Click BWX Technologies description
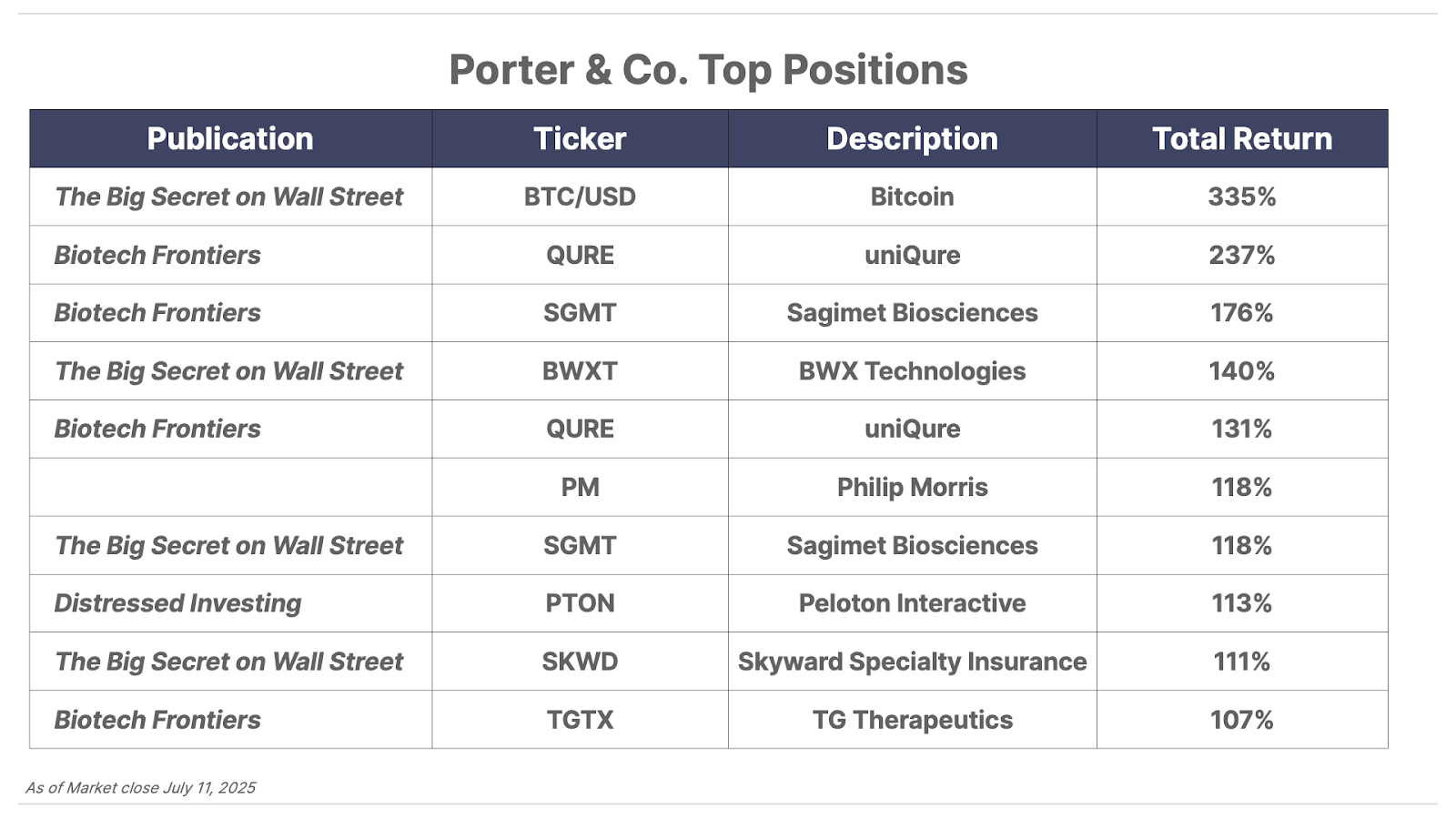Viewport: 1456px width, 819px height. 912,371
